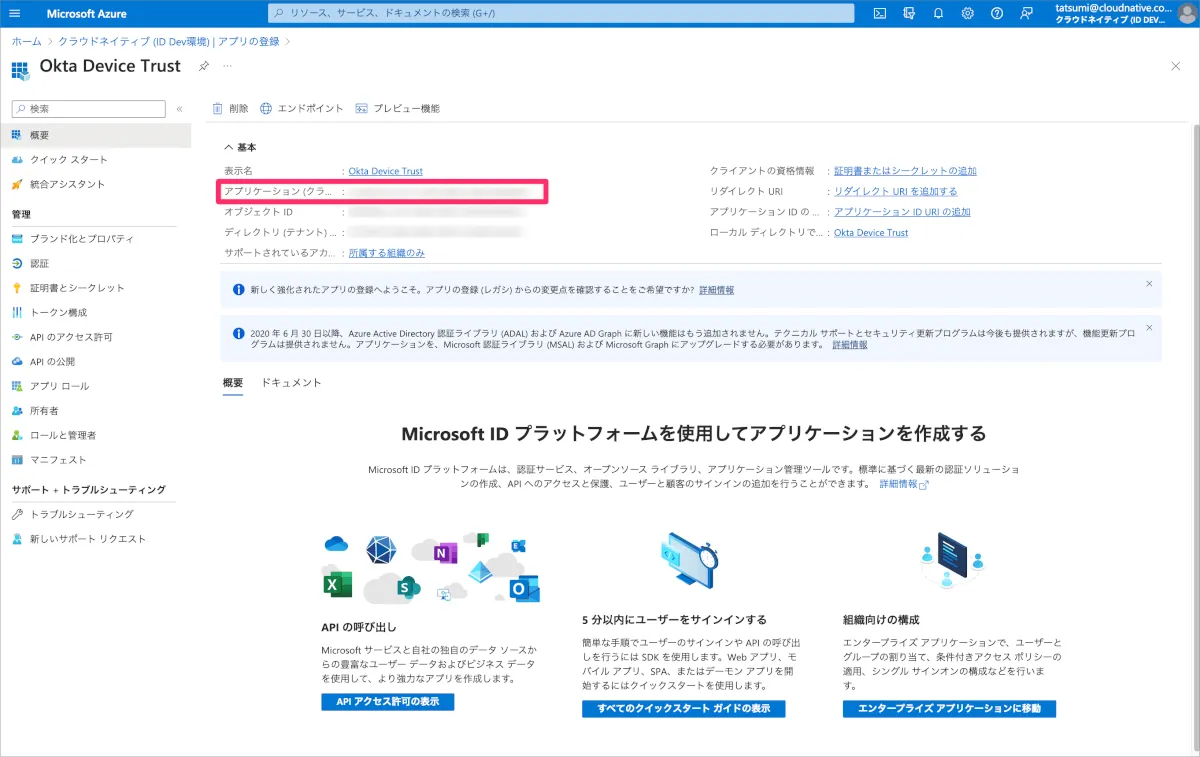Open the more options ellipsis beside title
Viewport: 1200px width, 757px height.
click(x=227, y=66)
